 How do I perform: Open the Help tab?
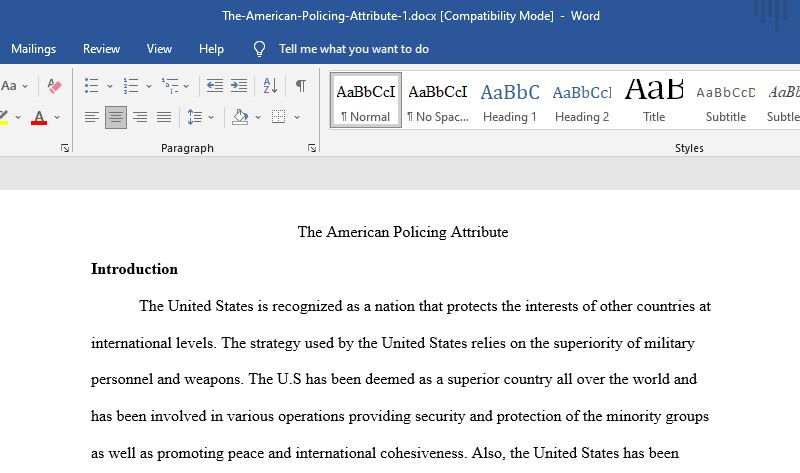point(211,49)
